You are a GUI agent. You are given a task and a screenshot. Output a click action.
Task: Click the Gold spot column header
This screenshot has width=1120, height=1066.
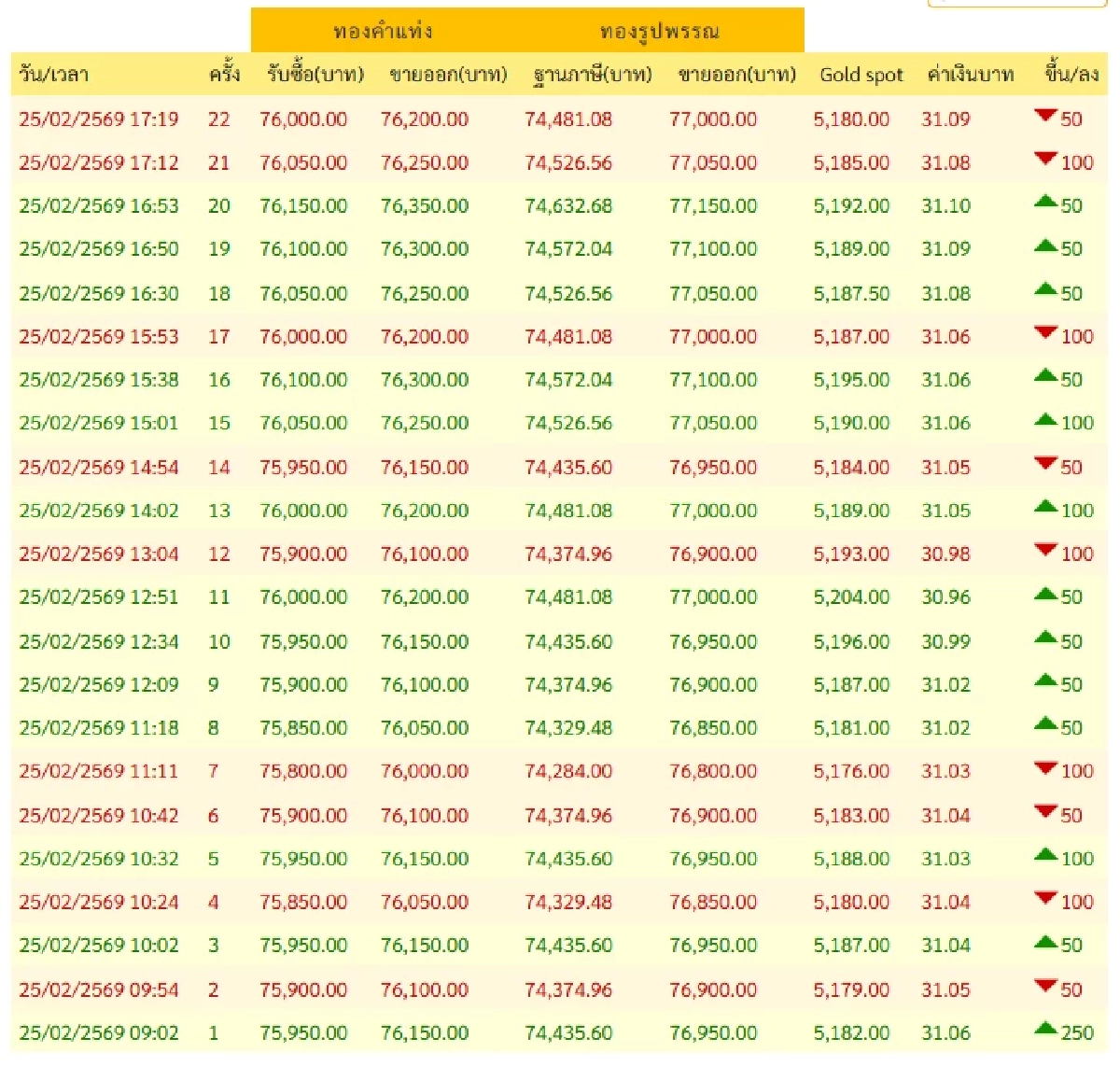[861, 75]
